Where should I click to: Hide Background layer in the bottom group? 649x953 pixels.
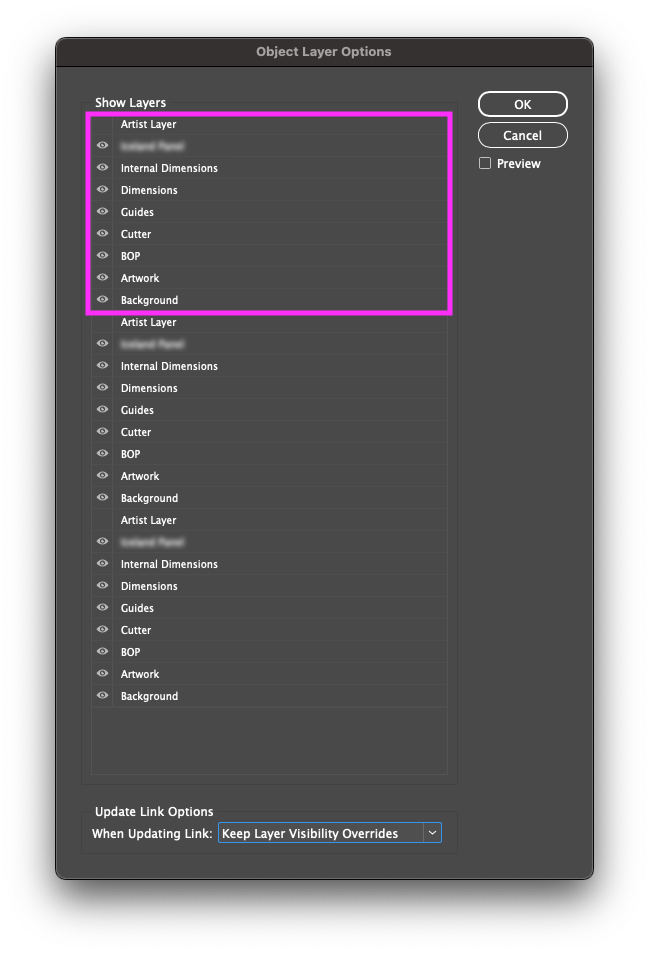coord(102,696)
